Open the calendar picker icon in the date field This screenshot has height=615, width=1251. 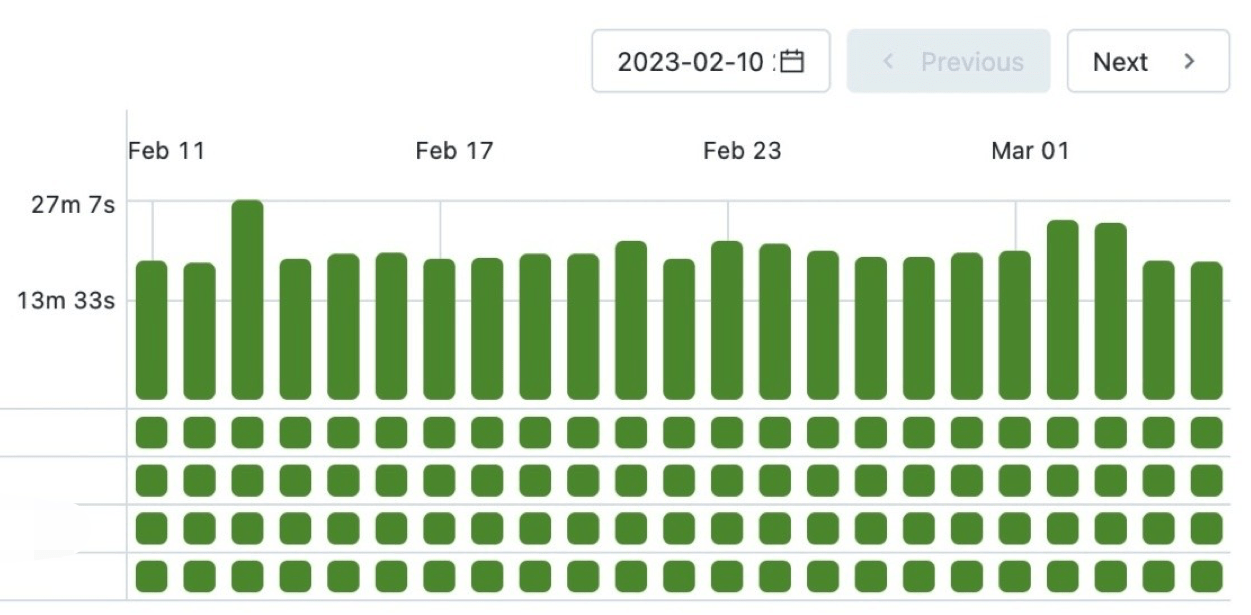(x=792, y=61)
